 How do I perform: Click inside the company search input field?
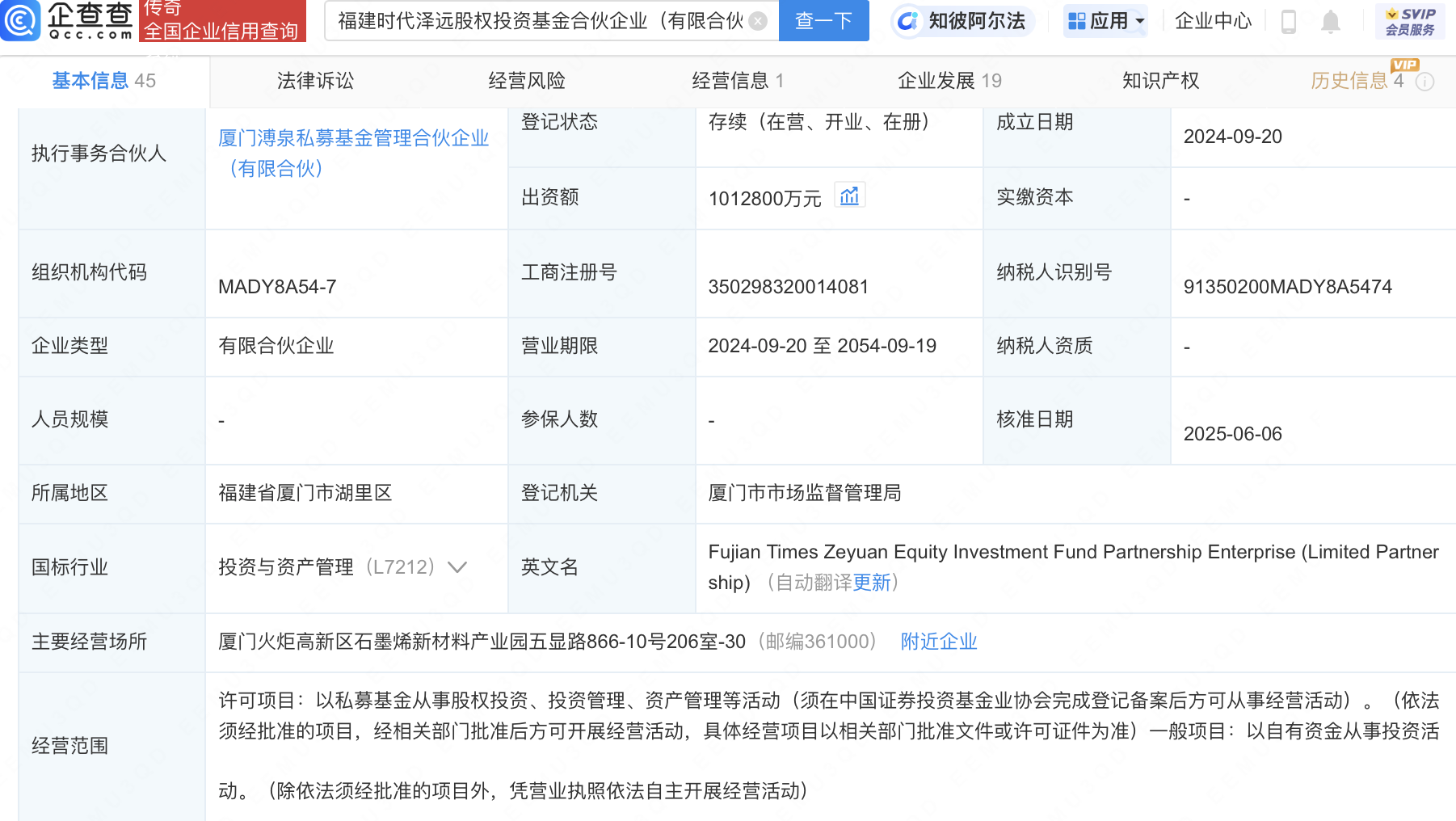click(x=541, y=21)
